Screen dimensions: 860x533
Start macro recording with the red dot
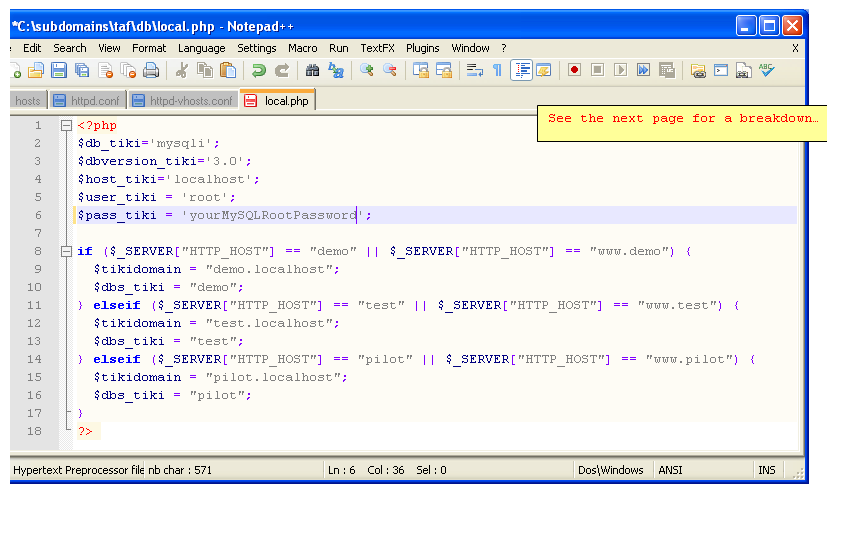click(574, 70)
